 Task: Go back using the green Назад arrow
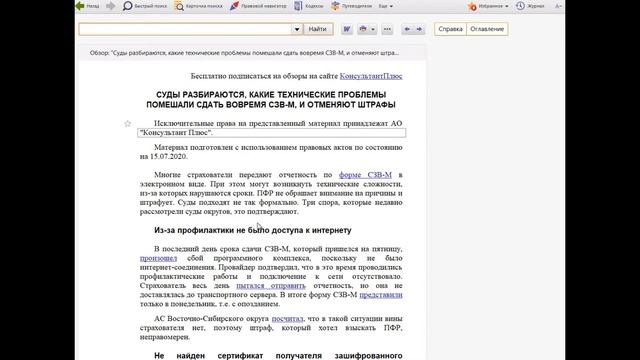point(87,6)
